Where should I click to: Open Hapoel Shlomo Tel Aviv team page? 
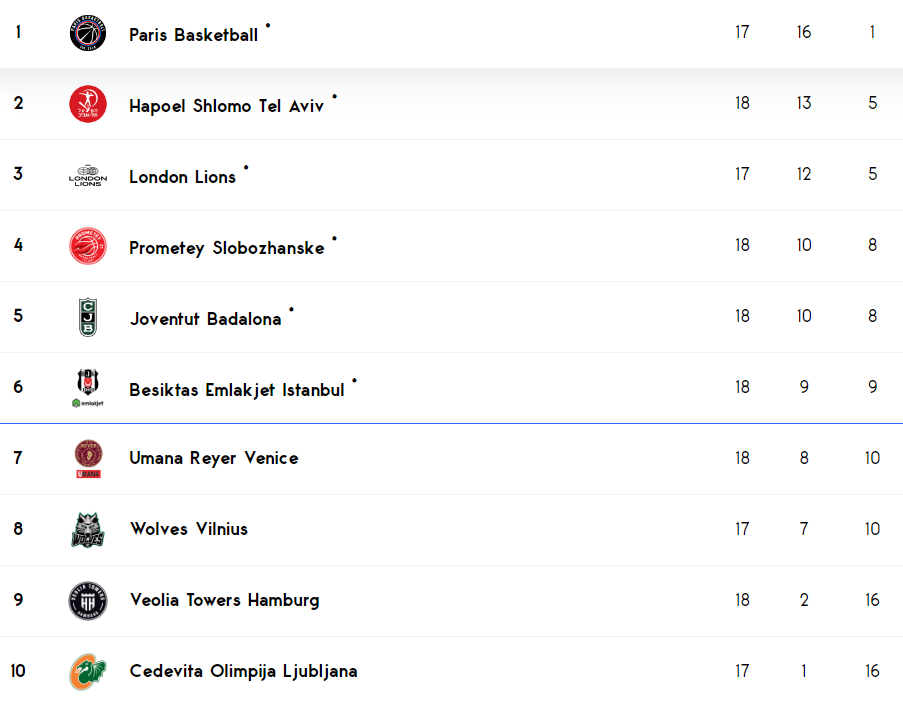pyautogui.click(x=226, y=106)
